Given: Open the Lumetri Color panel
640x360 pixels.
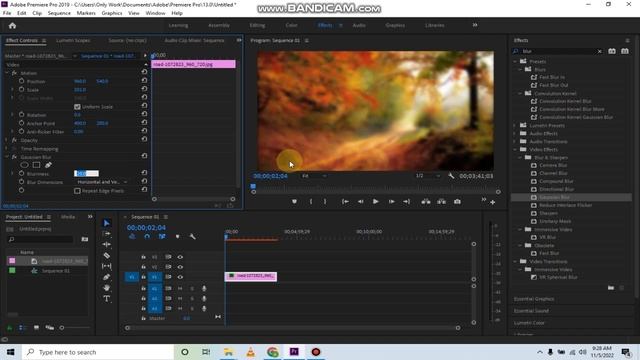Looking at the screenshot, I should (529, 323).
